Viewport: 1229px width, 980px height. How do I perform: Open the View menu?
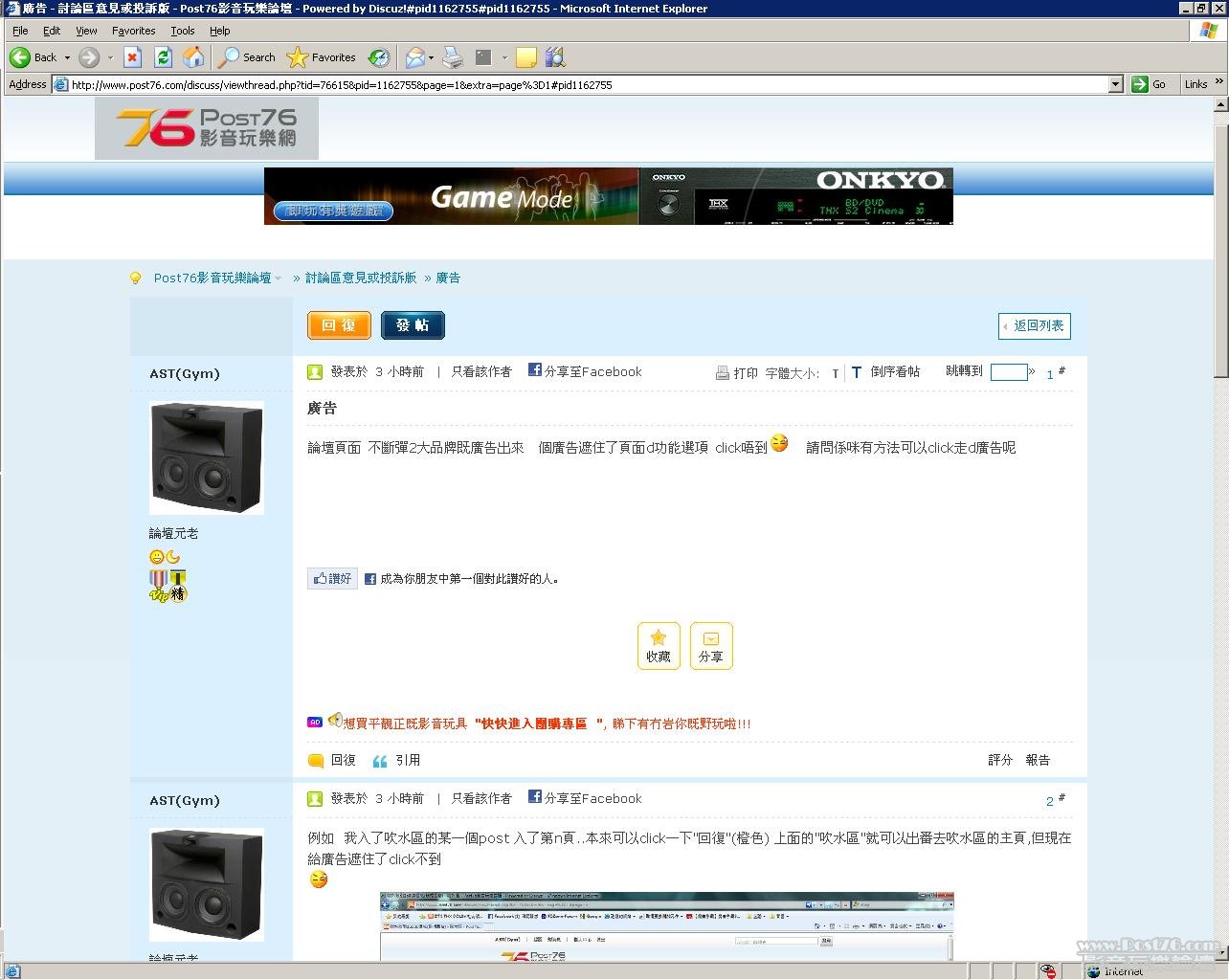tap(86, 31)
